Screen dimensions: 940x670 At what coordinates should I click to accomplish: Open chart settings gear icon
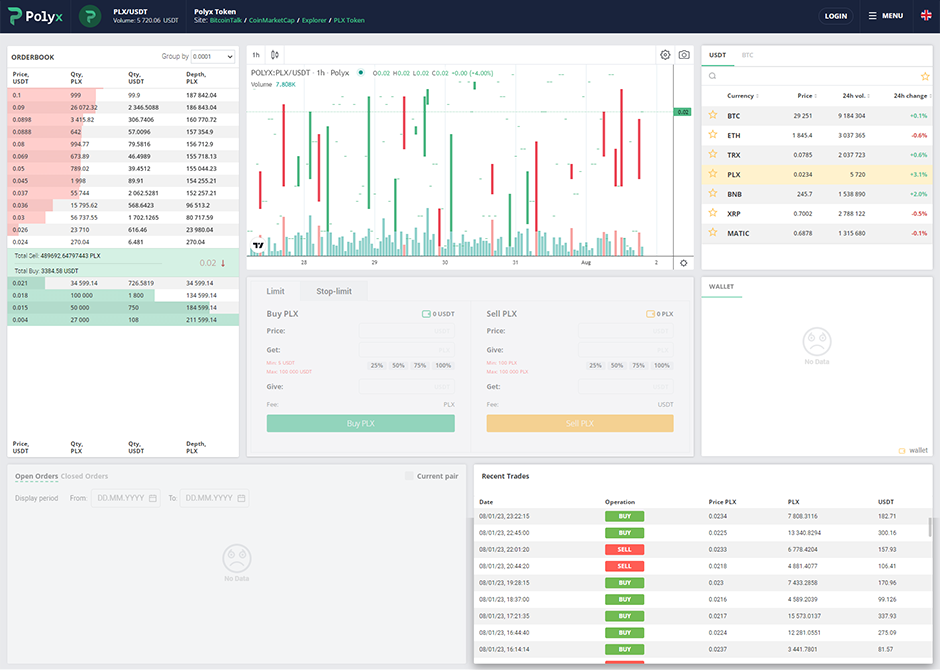[x=665, y=55]
